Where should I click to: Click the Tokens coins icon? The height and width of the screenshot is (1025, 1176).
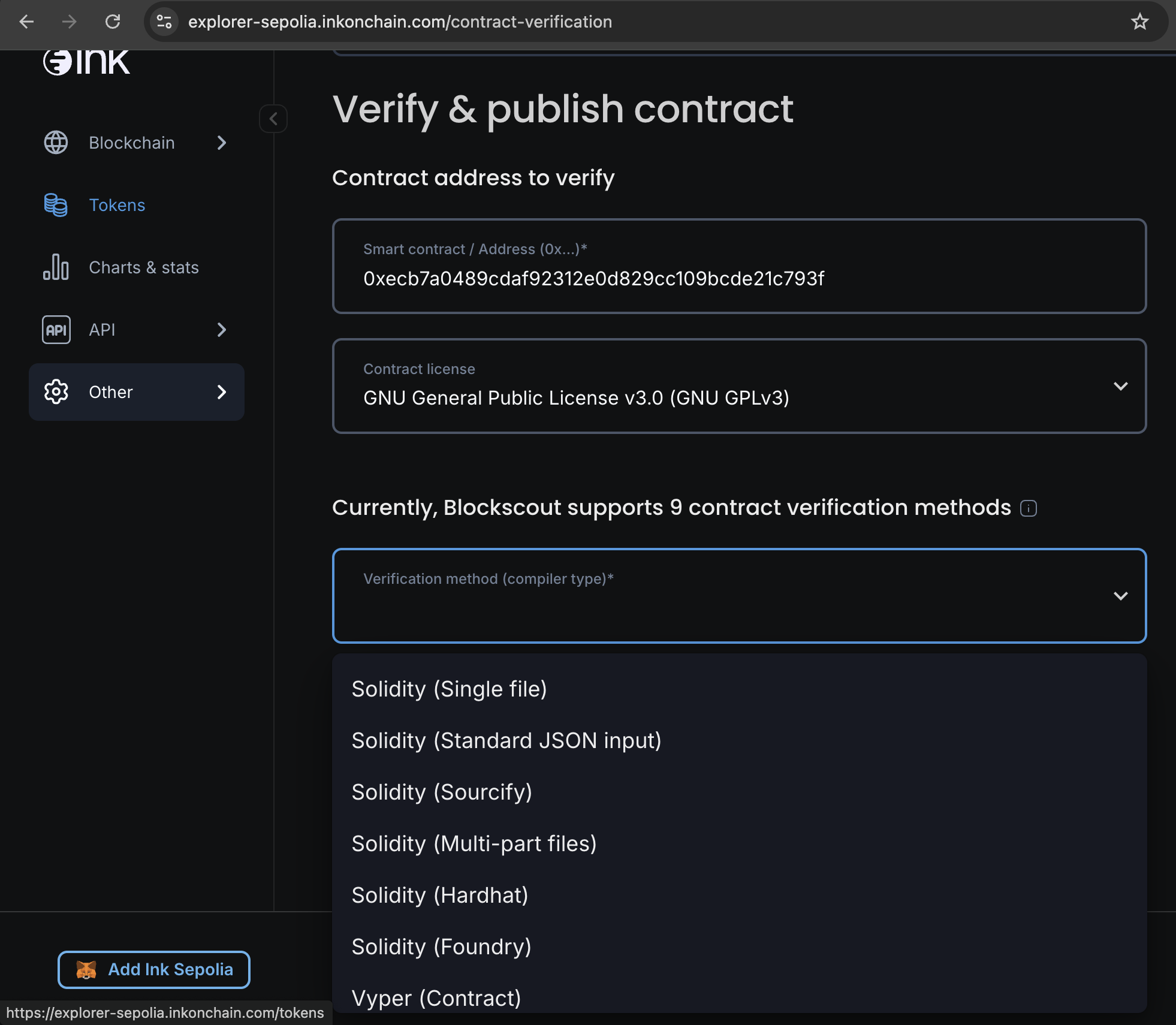coord(56,205)
